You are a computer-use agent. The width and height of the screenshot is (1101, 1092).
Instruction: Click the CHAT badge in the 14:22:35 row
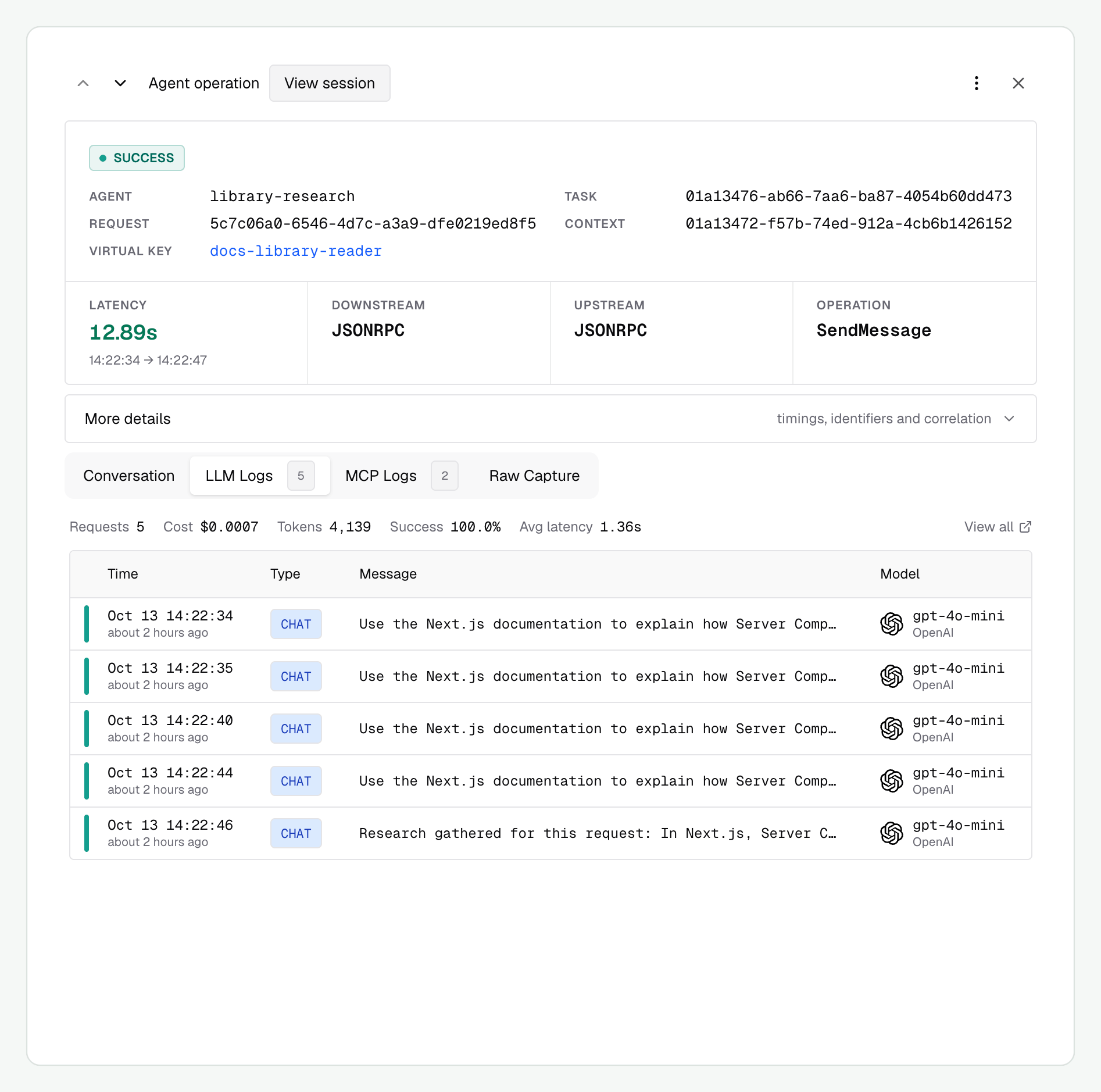tap(296, 676)
